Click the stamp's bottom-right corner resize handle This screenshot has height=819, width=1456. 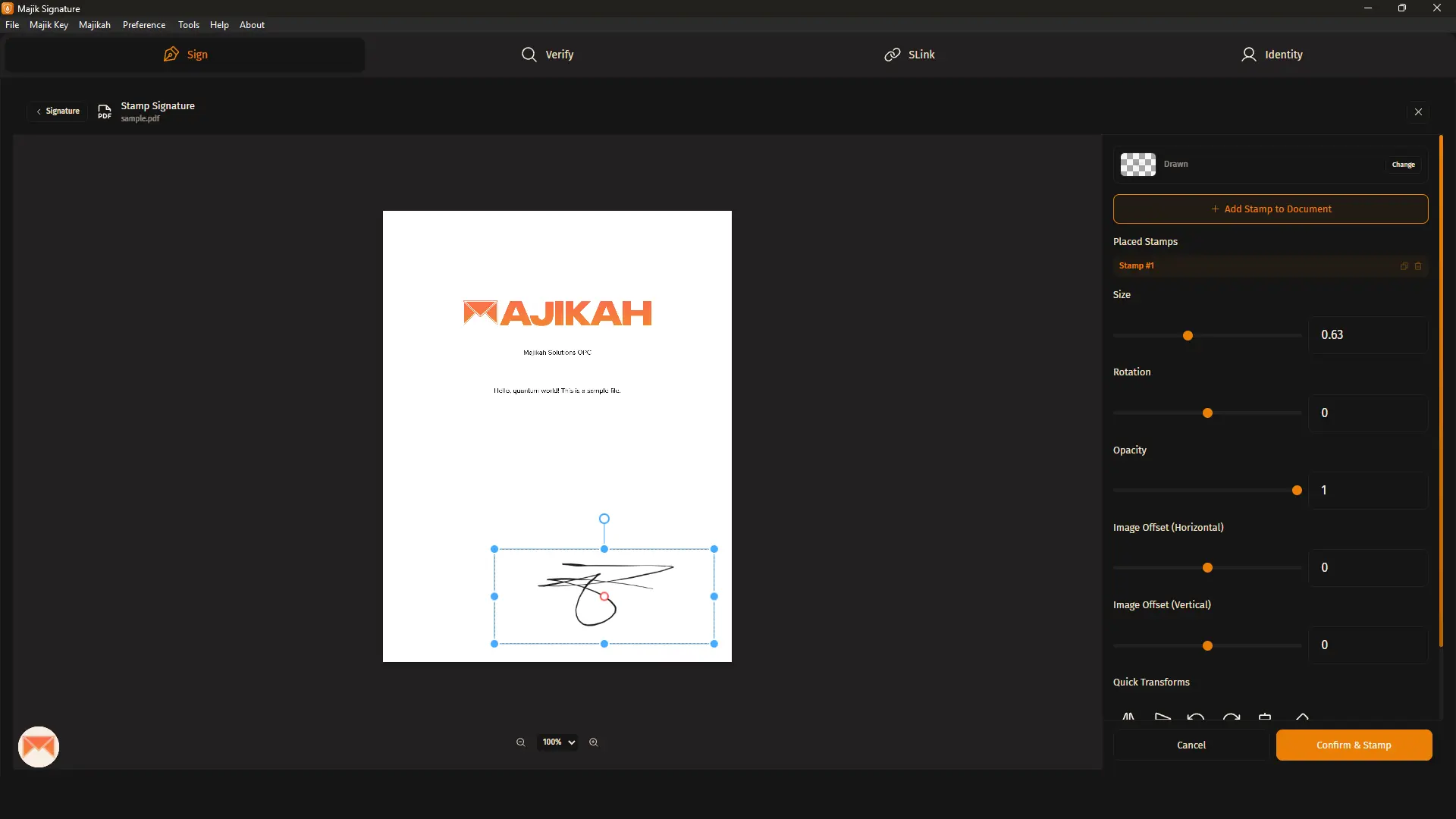714,644
